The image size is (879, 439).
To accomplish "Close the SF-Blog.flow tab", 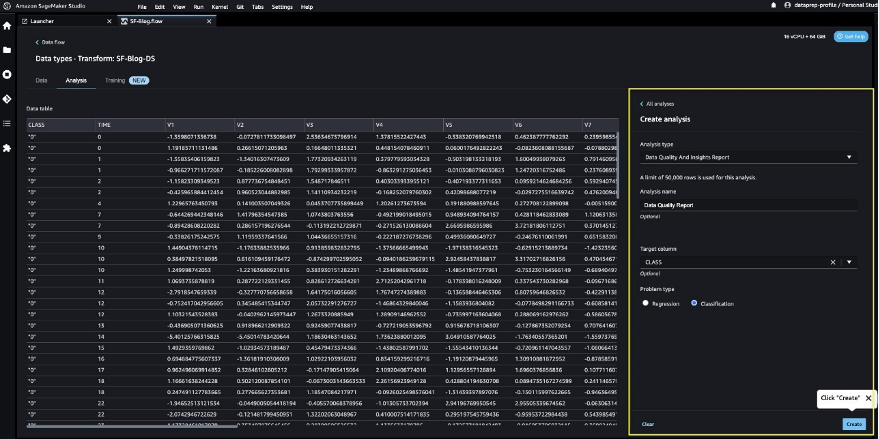I will pos(209,21).
